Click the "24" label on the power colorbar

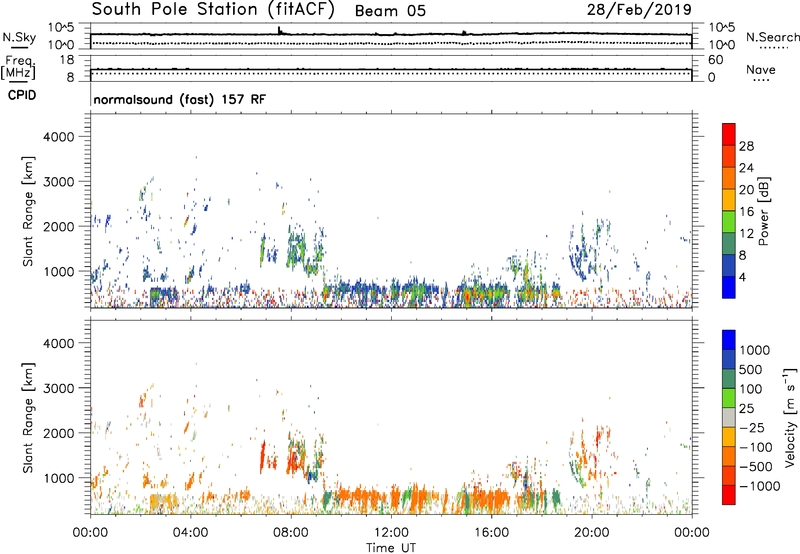coord(746,168)
